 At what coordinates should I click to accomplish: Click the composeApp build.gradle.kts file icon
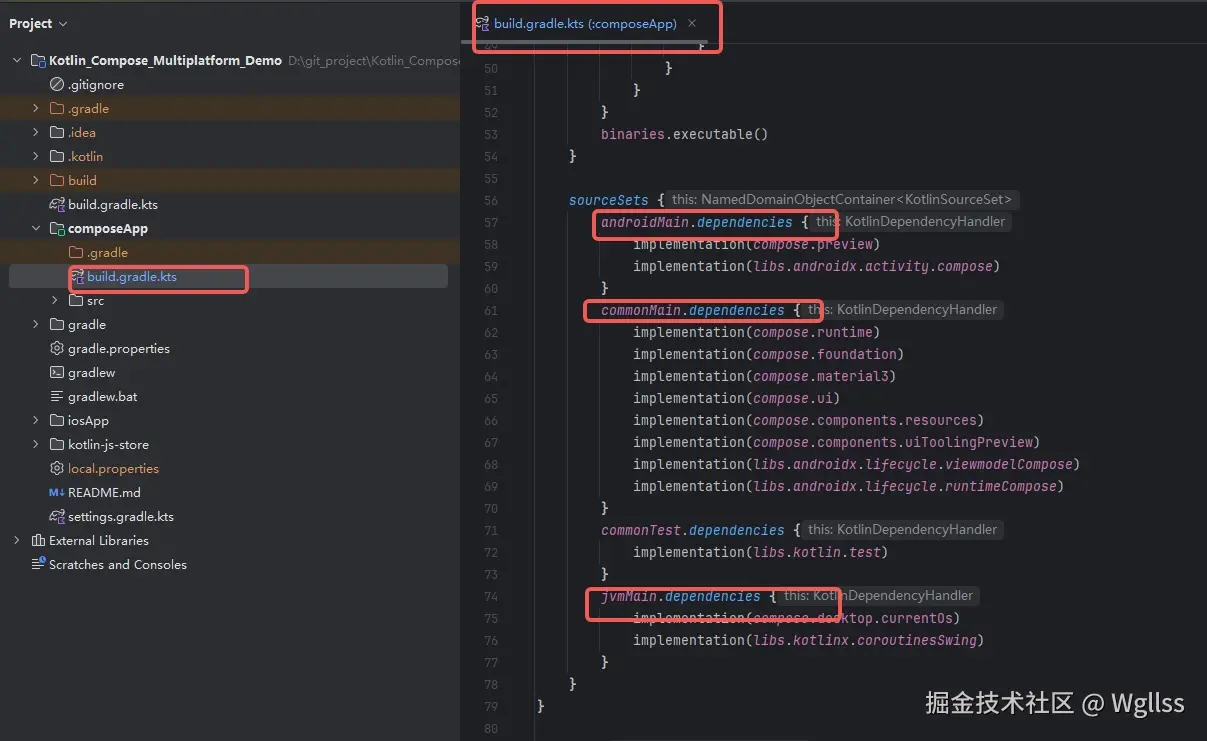[x=77, y=276]
